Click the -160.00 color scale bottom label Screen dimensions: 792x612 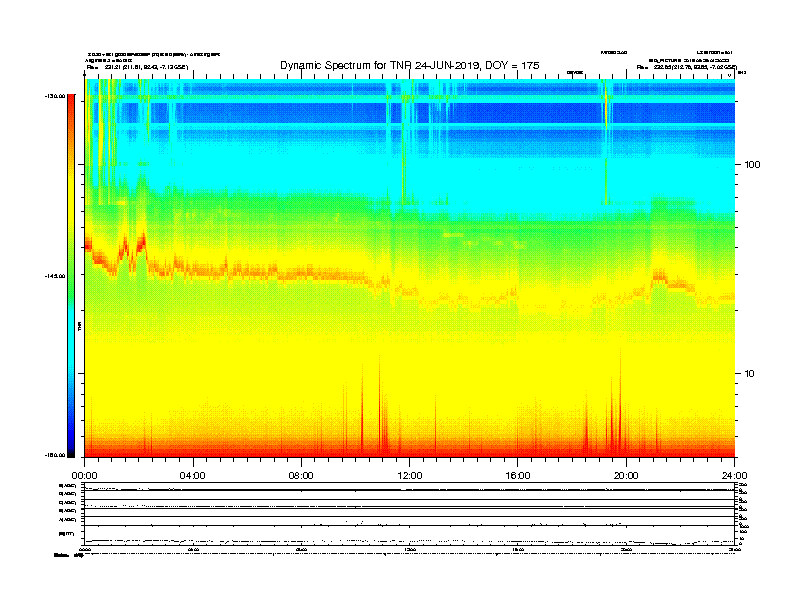click(x=55, y=455)
